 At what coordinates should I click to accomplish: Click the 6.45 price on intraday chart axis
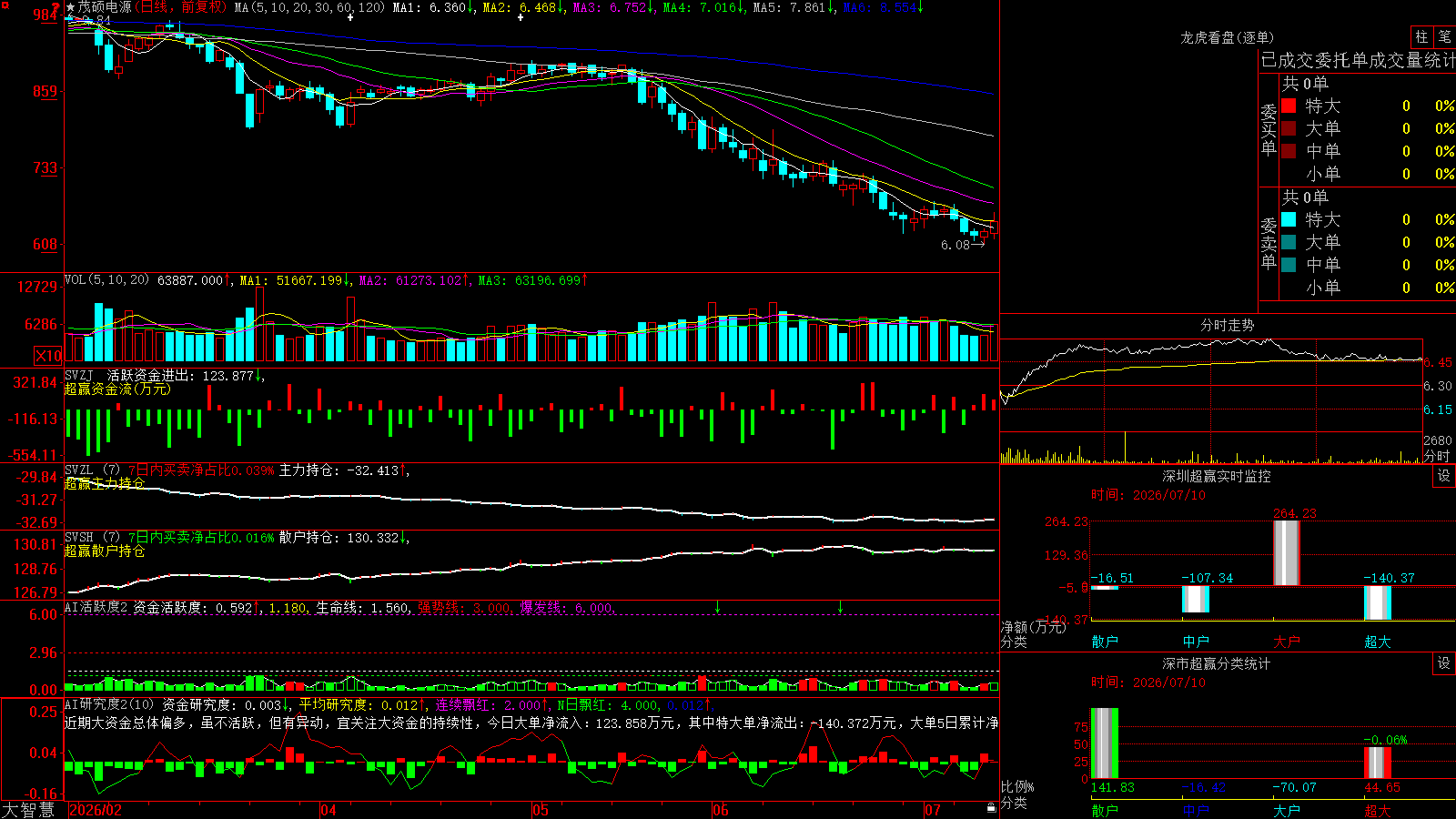(x=1438, y=362)
